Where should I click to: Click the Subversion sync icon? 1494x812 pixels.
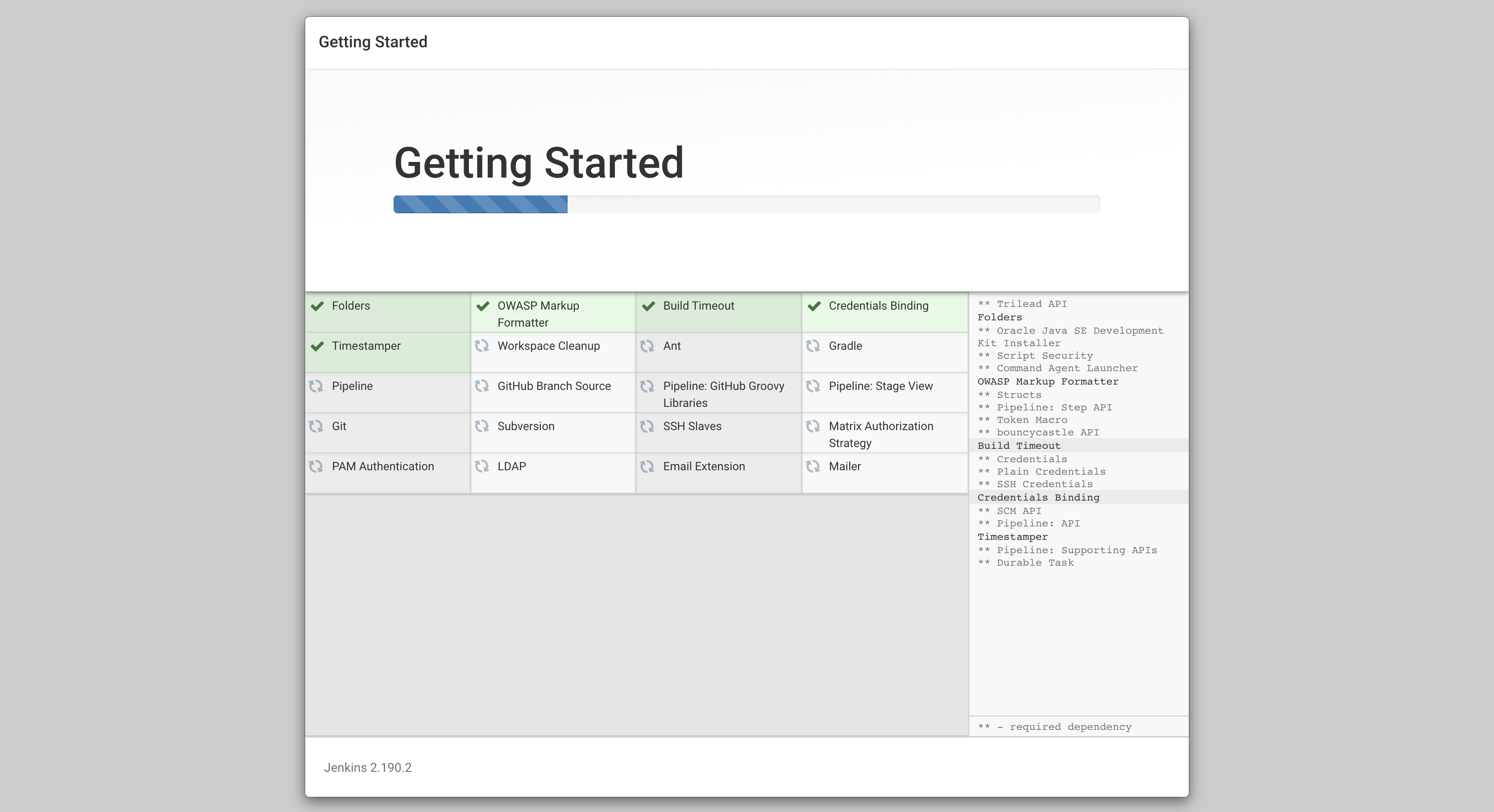tap(485, 426)
